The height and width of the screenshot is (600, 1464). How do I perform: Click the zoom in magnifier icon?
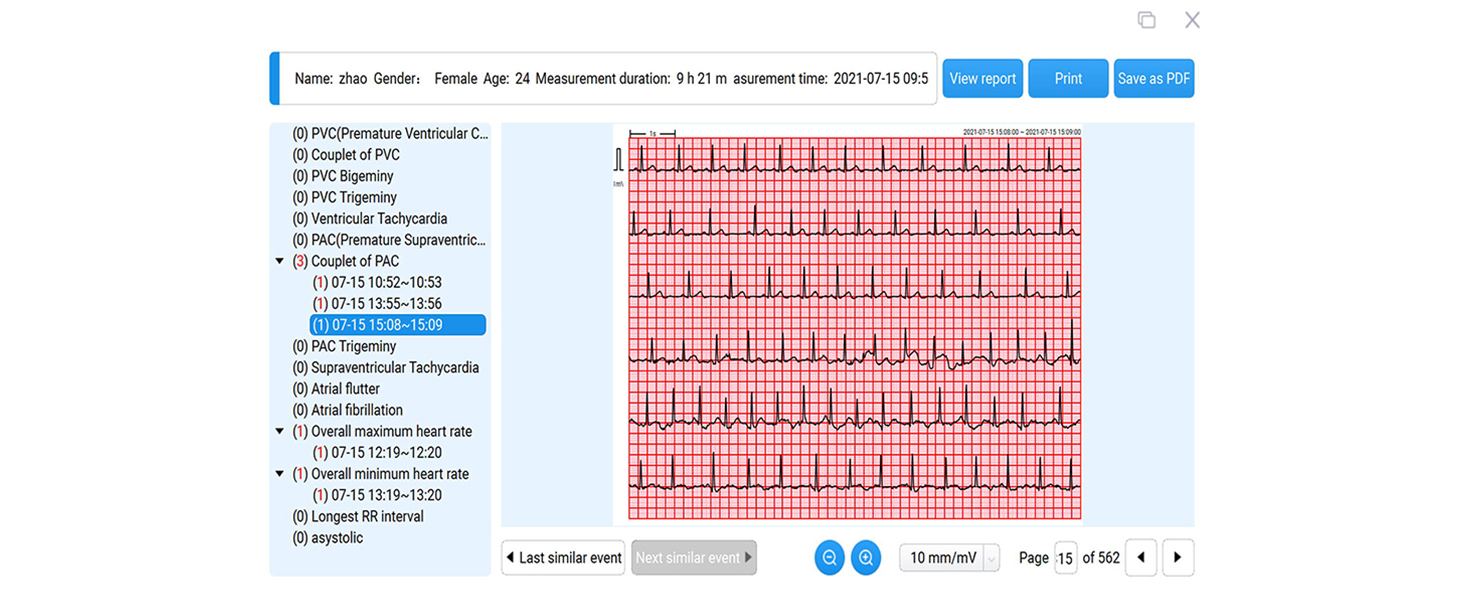866,558
